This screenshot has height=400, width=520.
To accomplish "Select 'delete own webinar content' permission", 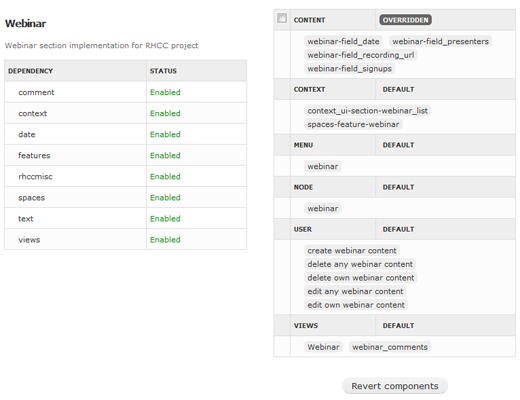I will point(361,278).
